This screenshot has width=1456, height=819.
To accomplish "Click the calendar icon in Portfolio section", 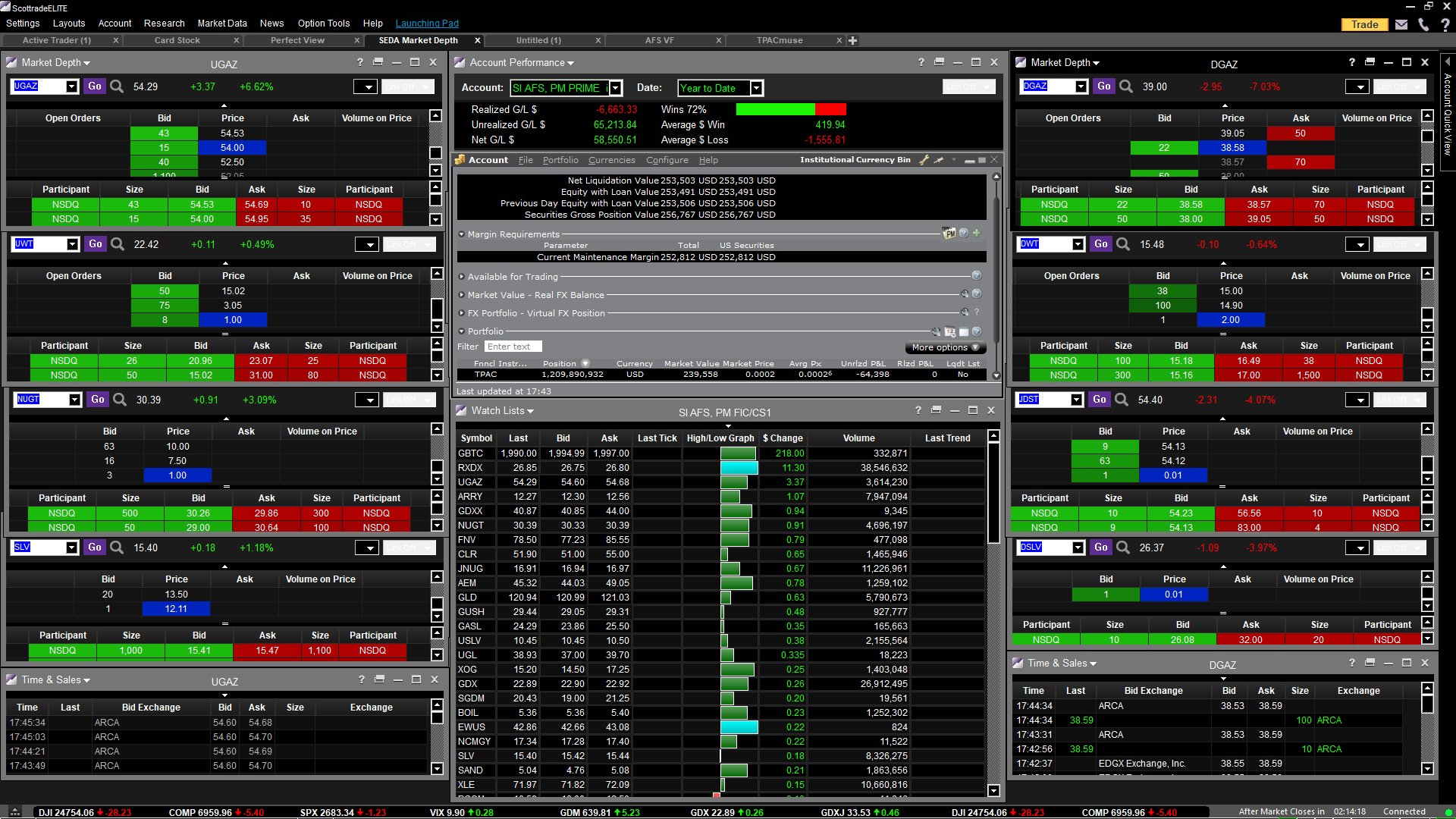I will (949, 331).
